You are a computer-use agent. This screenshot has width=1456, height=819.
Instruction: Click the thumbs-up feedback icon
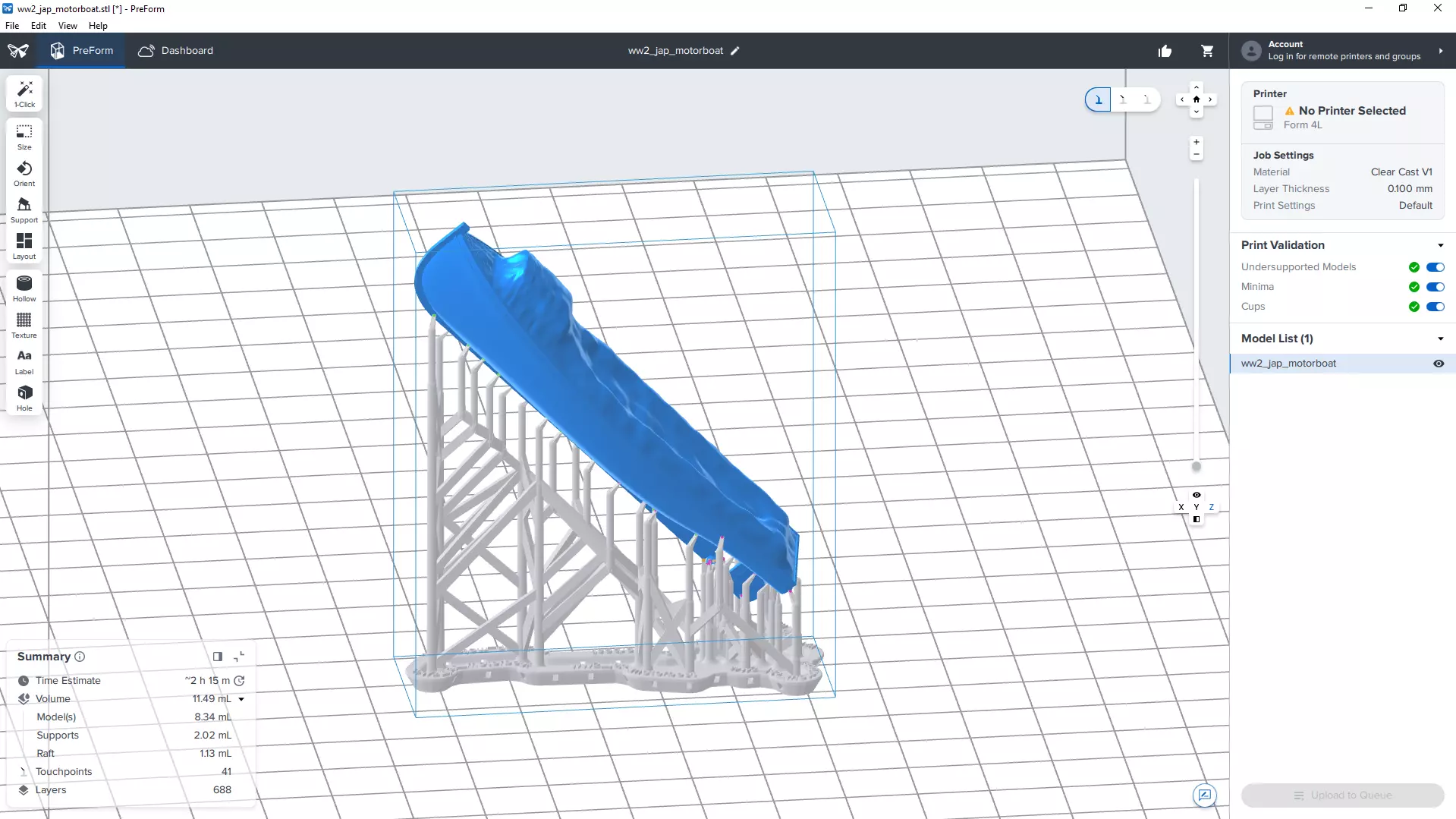pos(1165,51)
